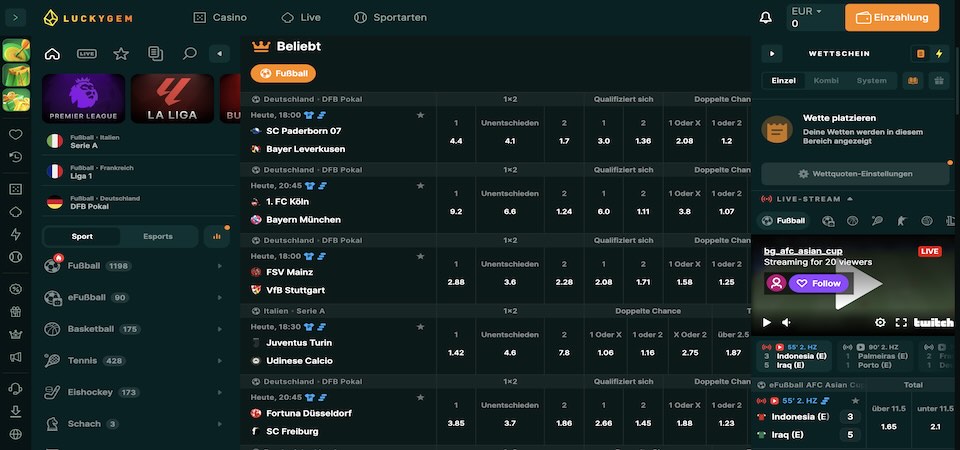The width and height of the screenshot is (960, 450).
Task: Open the betslip book icon beside System
Action: [x=913, y=81]
